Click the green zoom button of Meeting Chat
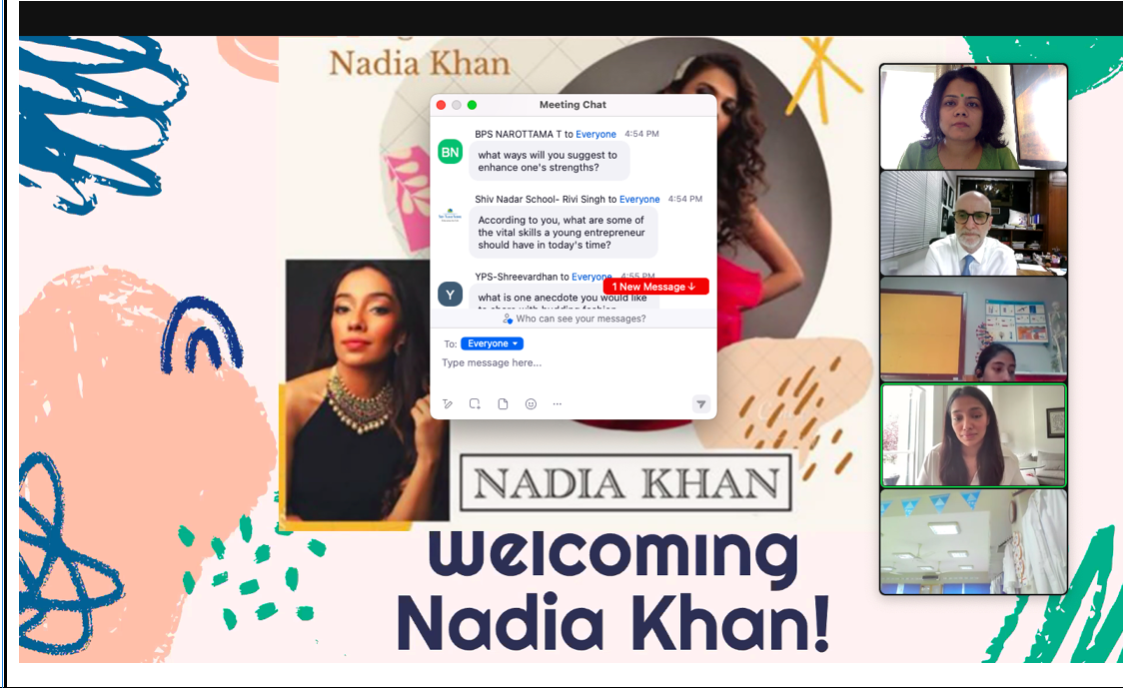1123x688 pixels. pos(472,105)
